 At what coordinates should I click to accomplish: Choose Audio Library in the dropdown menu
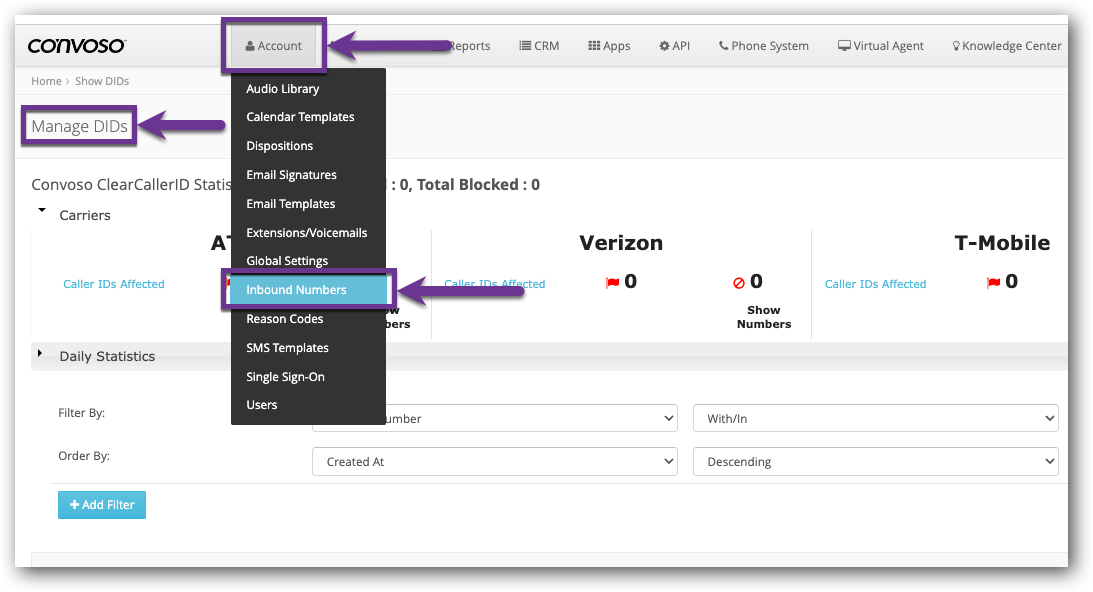point(282,88)
